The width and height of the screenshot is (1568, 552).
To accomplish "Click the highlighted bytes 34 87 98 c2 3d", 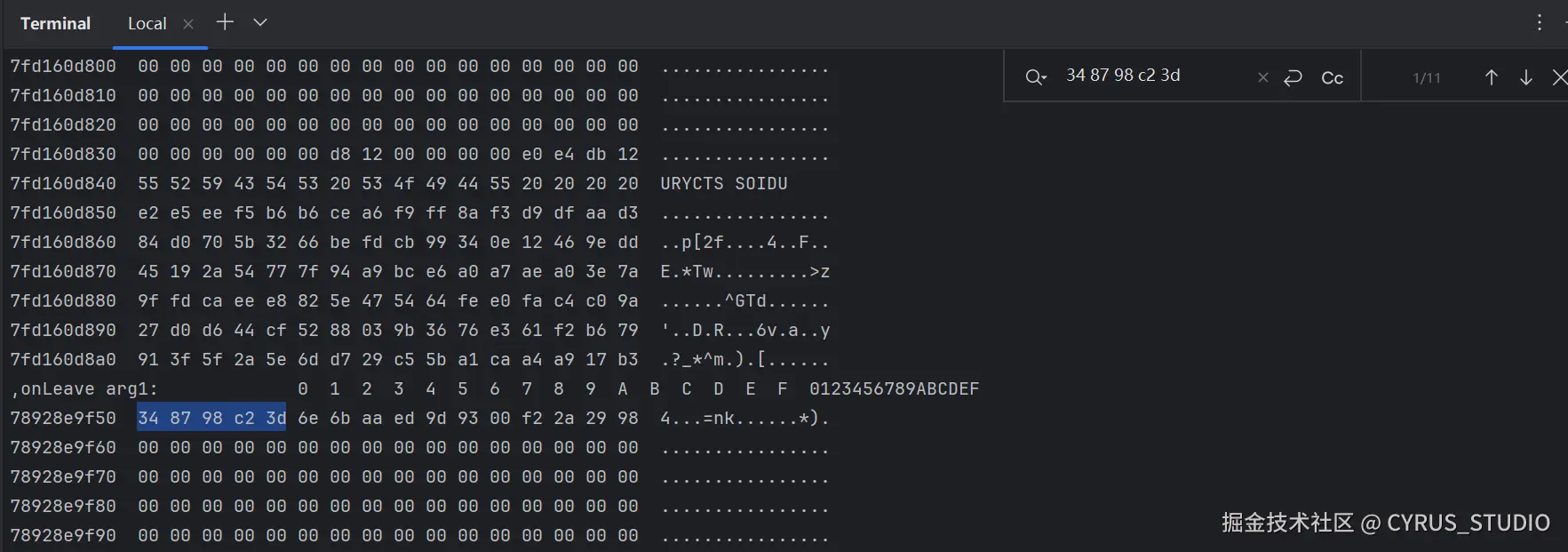I will coord(211,418).
